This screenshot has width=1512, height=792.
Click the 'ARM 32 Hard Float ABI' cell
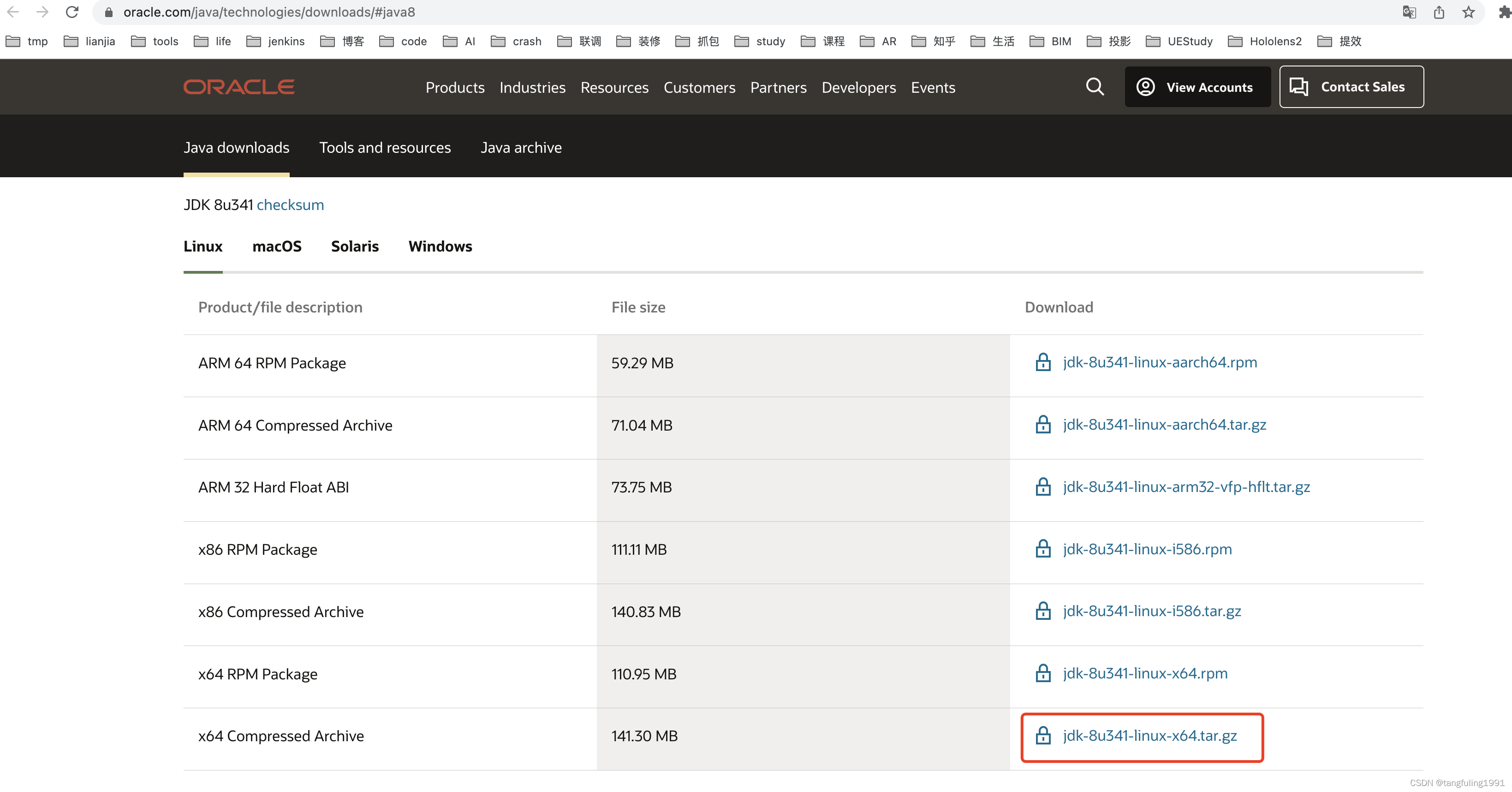tap(390, 490)
